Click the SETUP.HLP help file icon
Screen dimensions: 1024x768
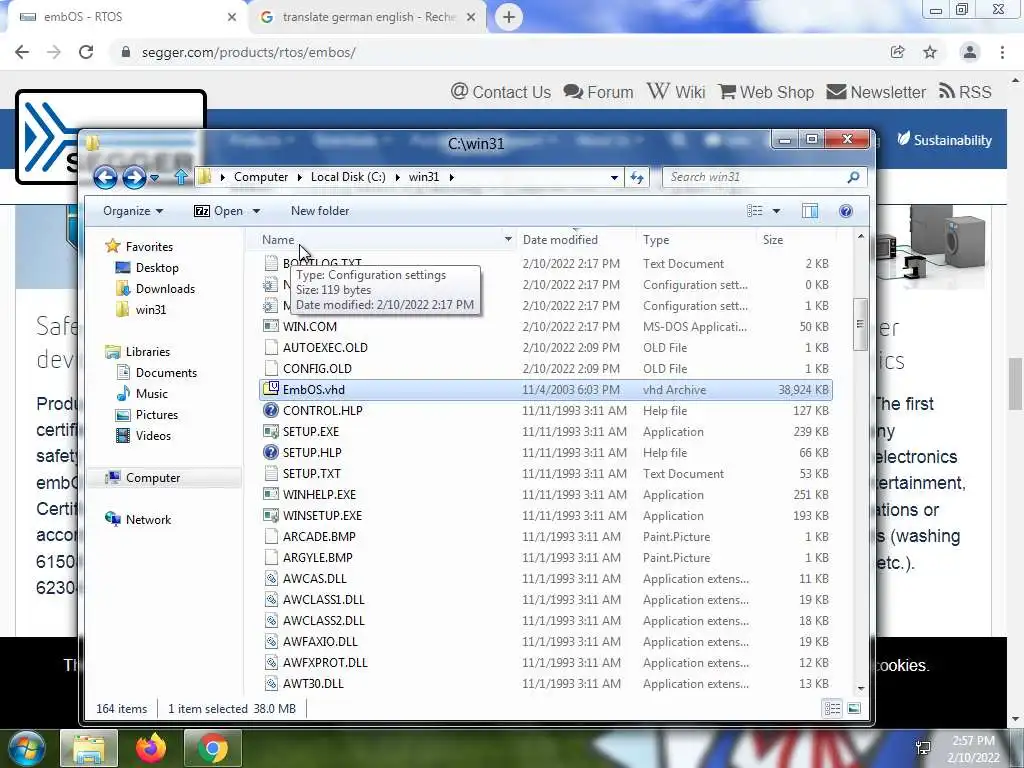coord(271,453)
